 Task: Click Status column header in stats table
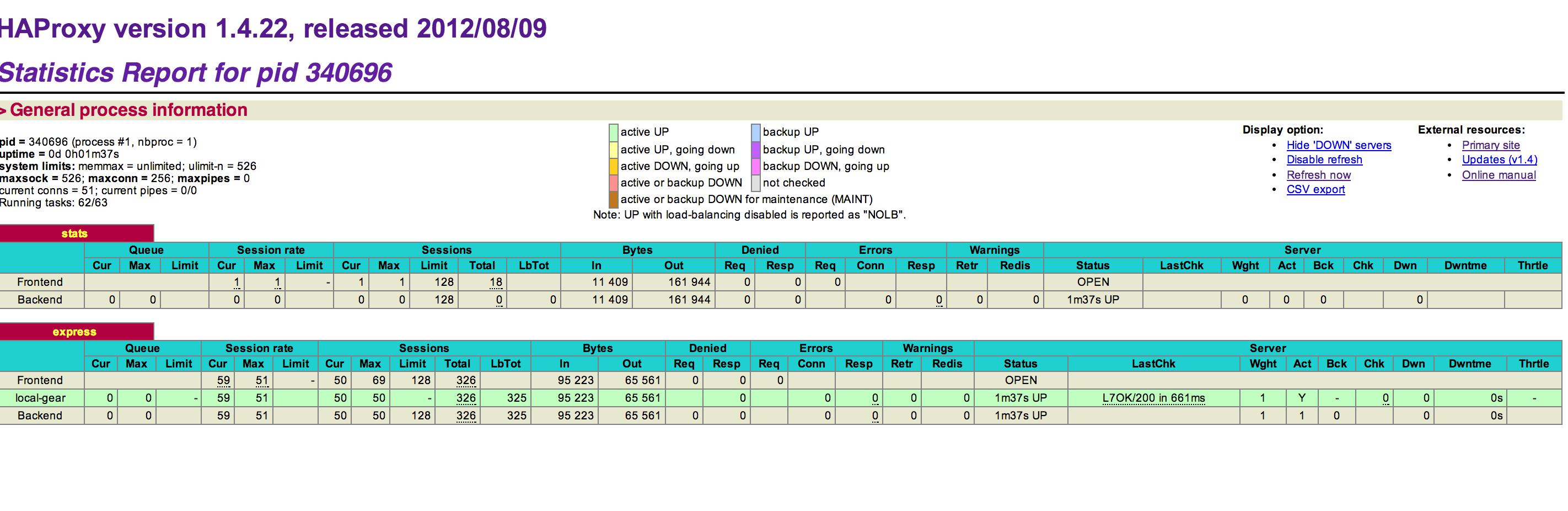(x=1093, y=265)
